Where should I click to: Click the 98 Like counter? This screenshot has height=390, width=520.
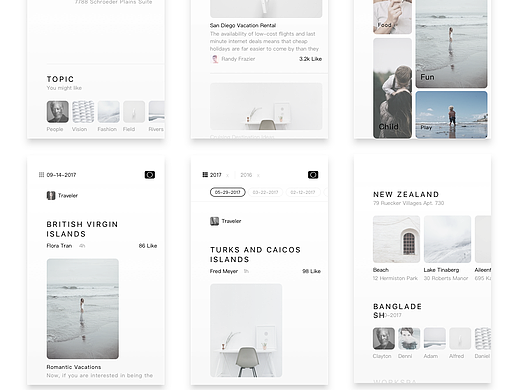pos(311,271)
